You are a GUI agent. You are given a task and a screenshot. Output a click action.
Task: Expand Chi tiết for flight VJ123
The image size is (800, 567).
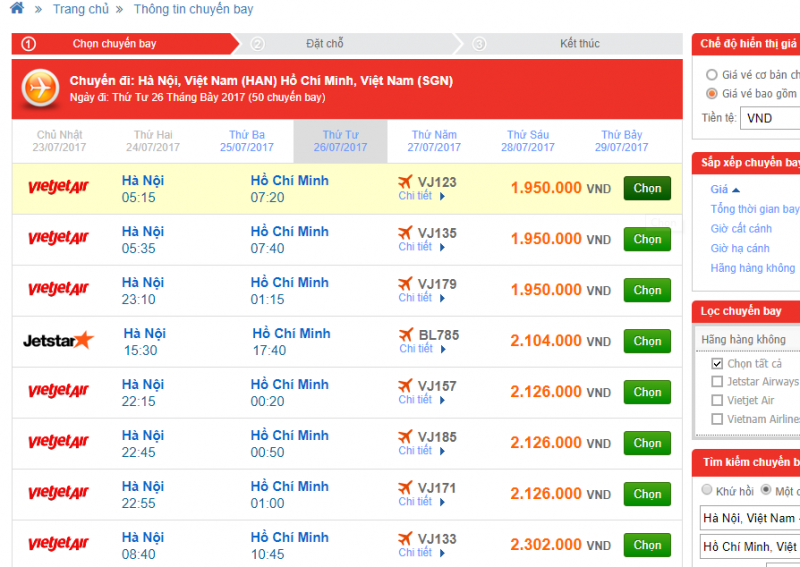tap(422, 196)
